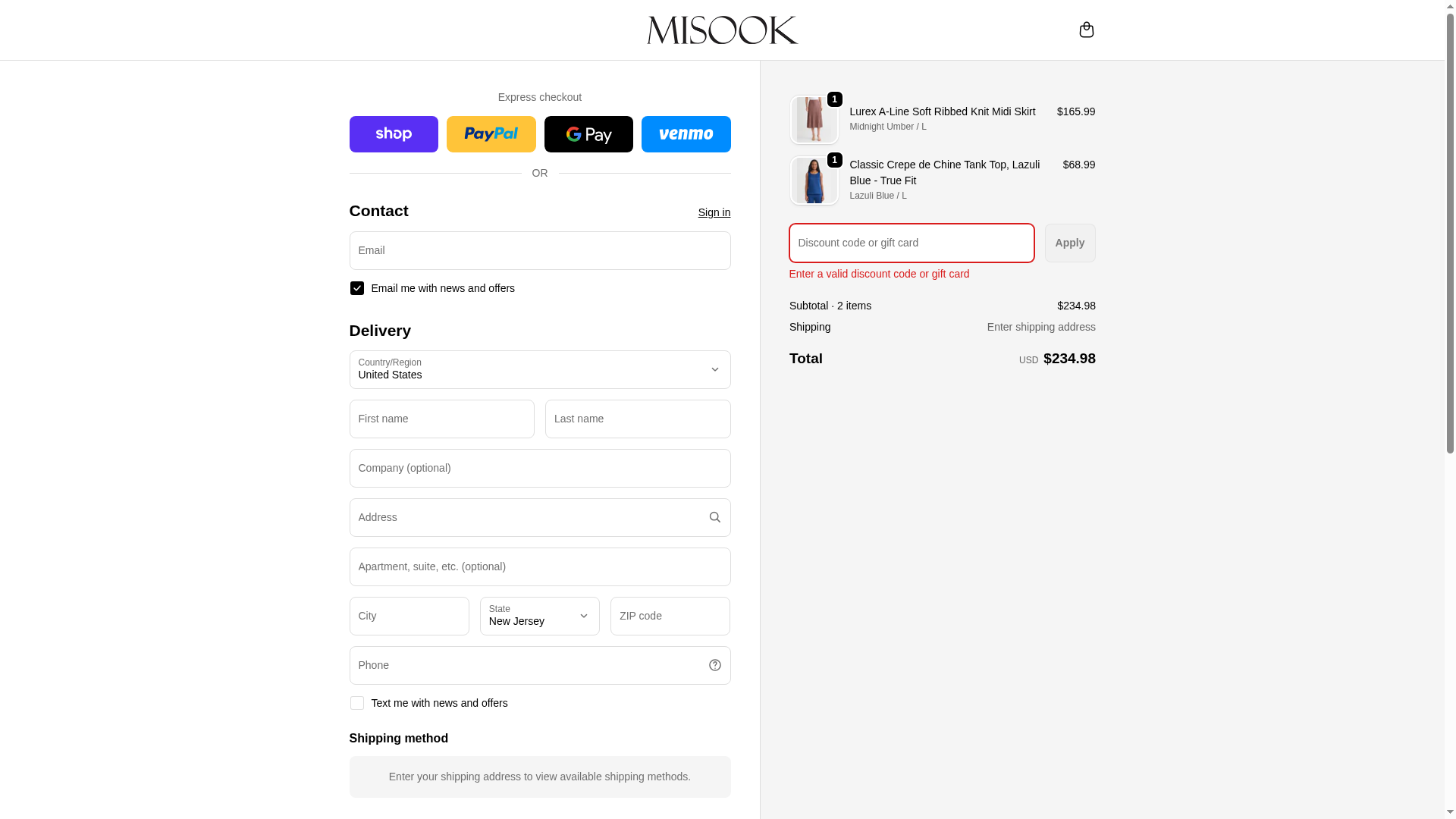Open the State dropdown showing New Jersey
This screenshot has width=1456, height=819.
click(x=539, y=616)
